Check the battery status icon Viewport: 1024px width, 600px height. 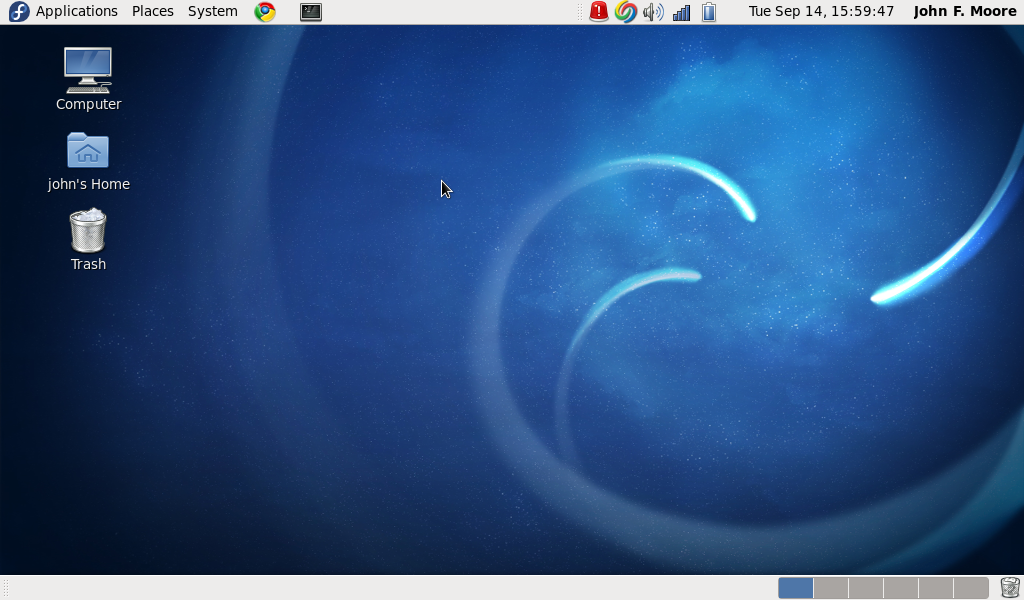(709, 12)
